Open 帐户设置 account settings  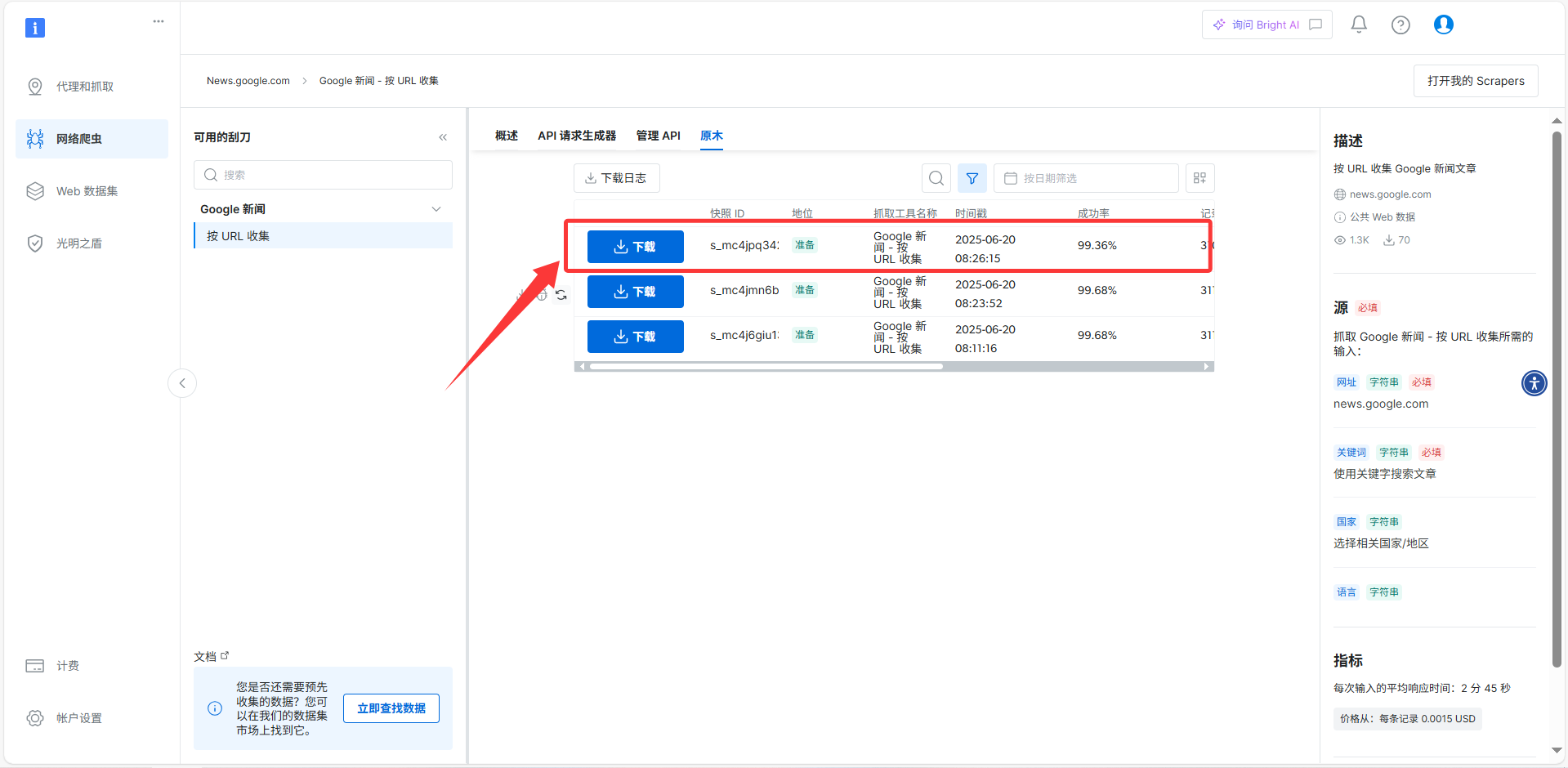click(x=92, y=718)
